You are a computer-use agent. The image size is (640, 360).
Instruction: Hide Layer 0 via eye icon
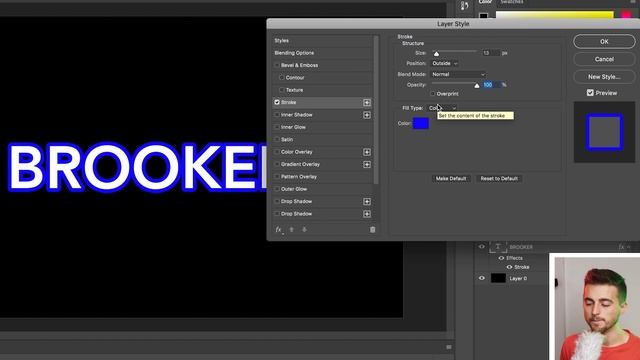[x=482, y=278]
